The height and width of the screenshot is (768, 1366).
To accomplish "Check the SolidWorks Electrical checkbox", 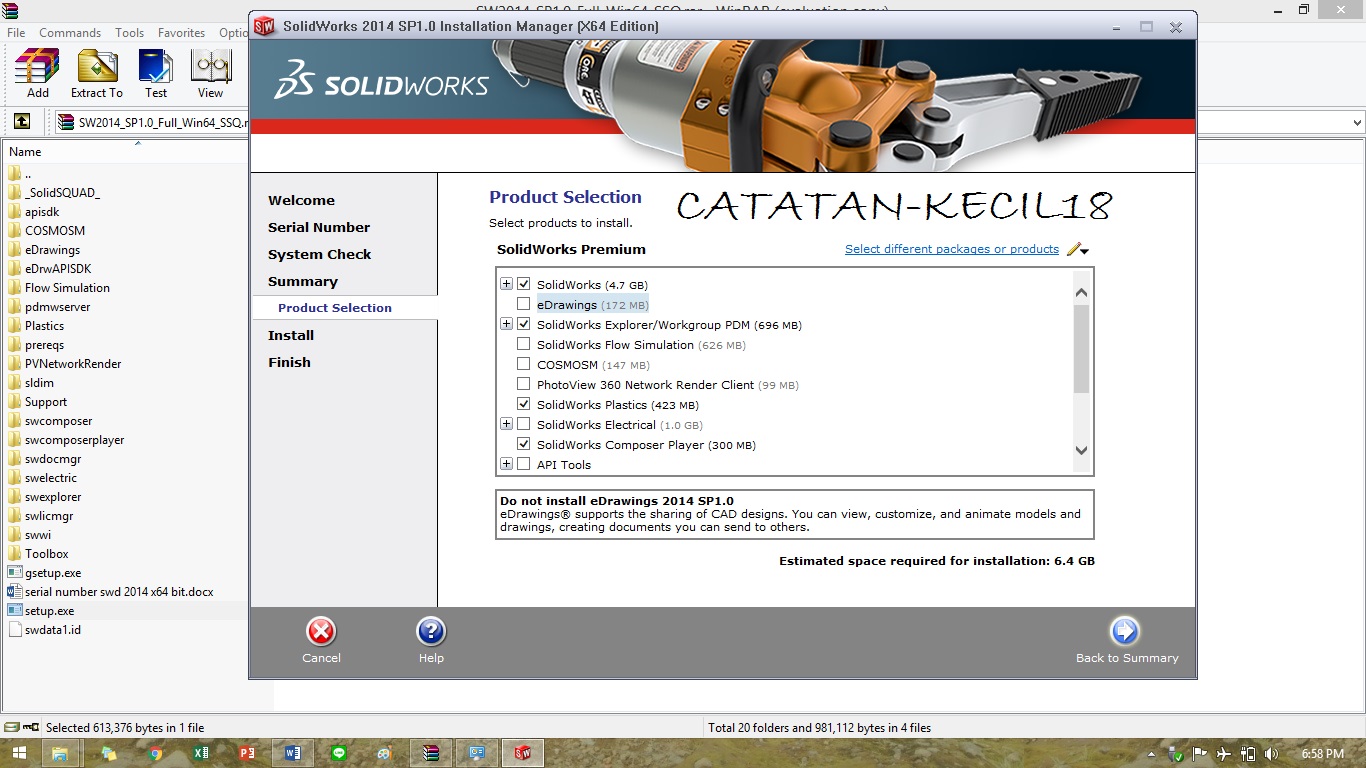I will 523,424.
